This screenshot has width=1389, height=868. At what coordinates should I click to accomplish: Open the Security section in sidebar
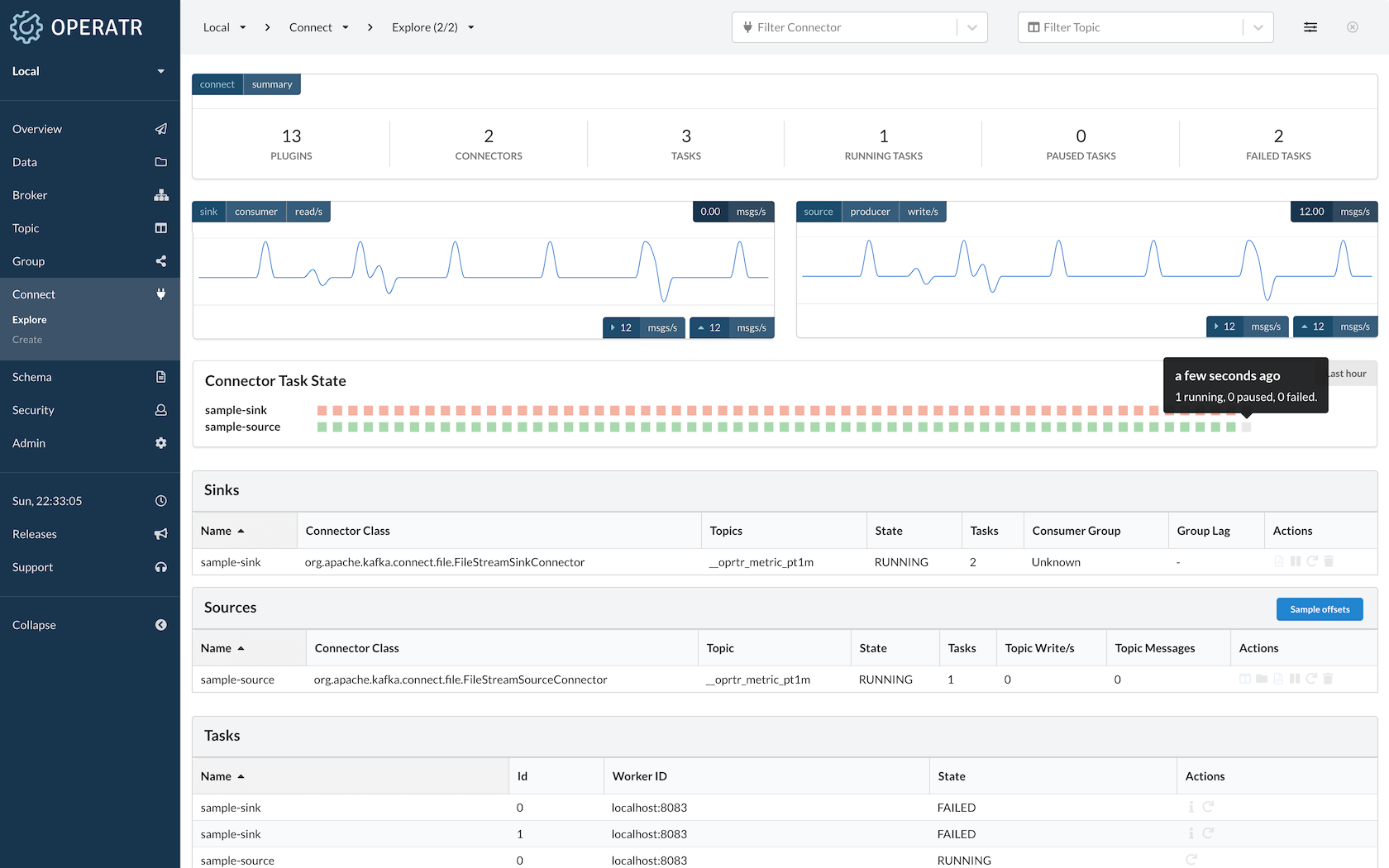(x=33, y=410)
